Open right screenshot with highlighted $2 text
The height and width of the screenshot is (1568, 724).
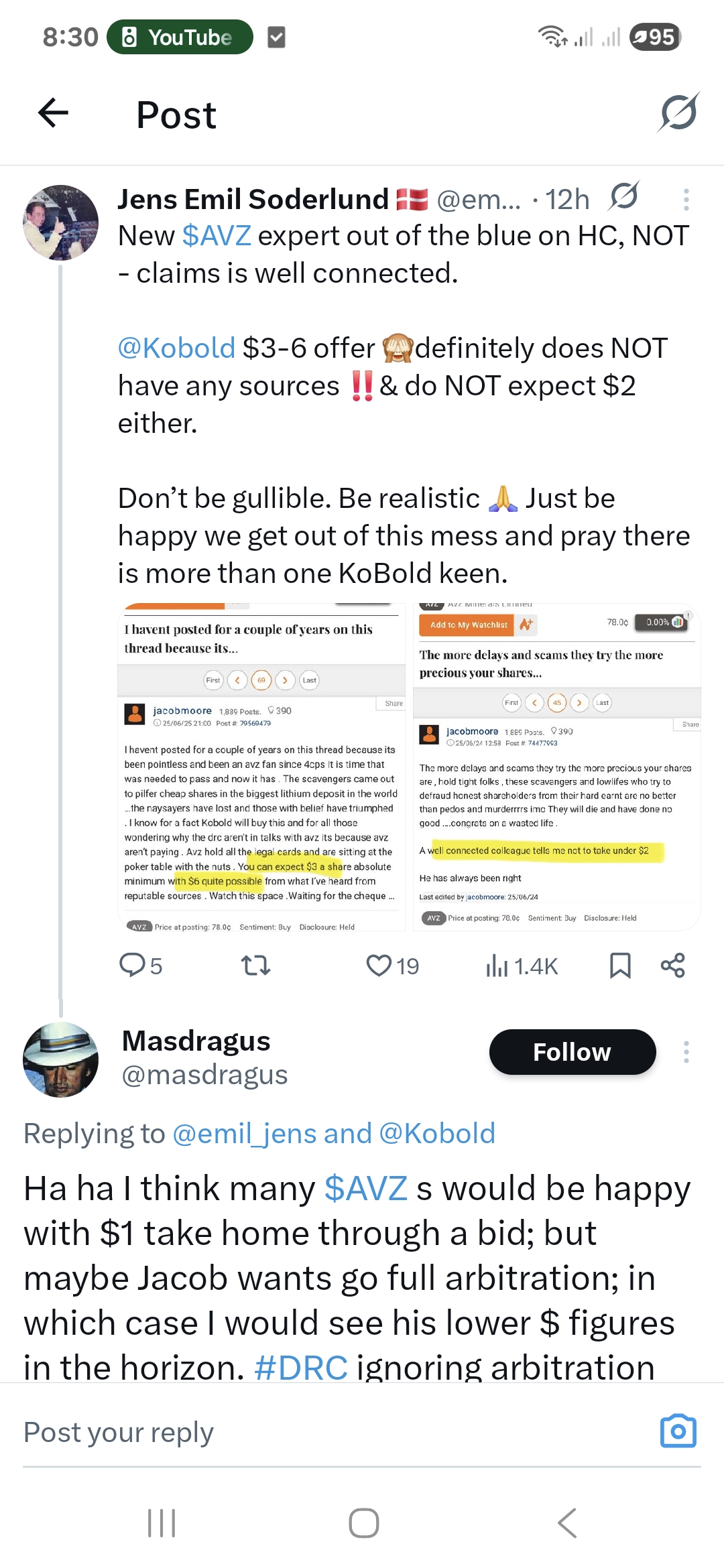pos(556,767)
